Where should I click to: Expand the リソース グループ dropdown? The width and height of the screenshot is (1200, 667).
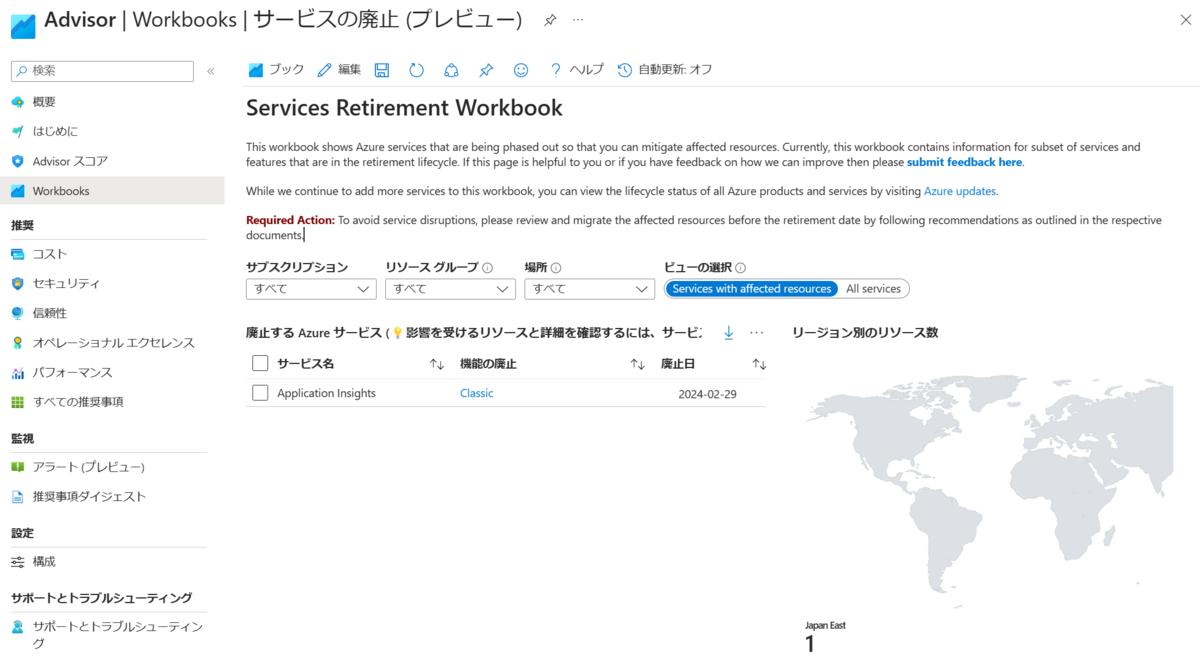click(x=450, y=289)
